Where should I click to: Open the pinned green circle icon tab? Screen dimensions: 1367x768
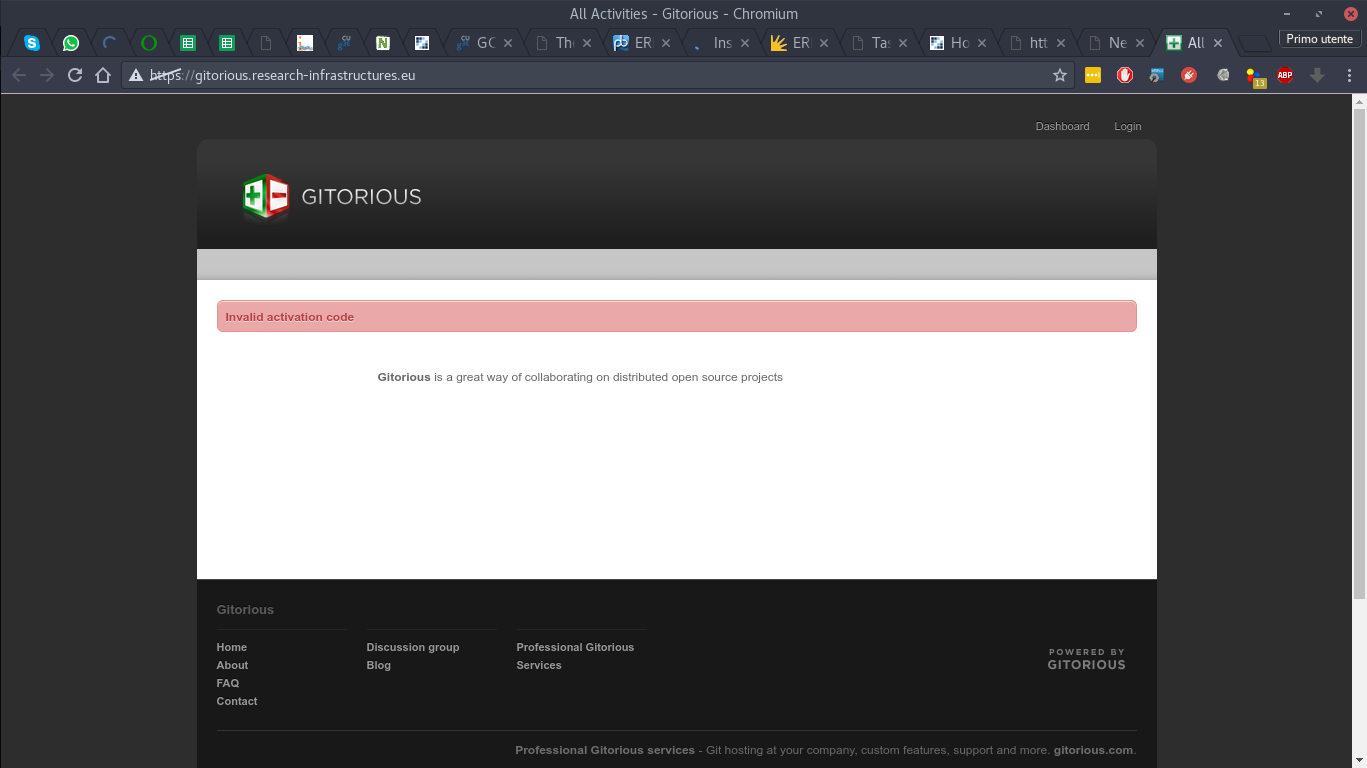pos(149,43)
